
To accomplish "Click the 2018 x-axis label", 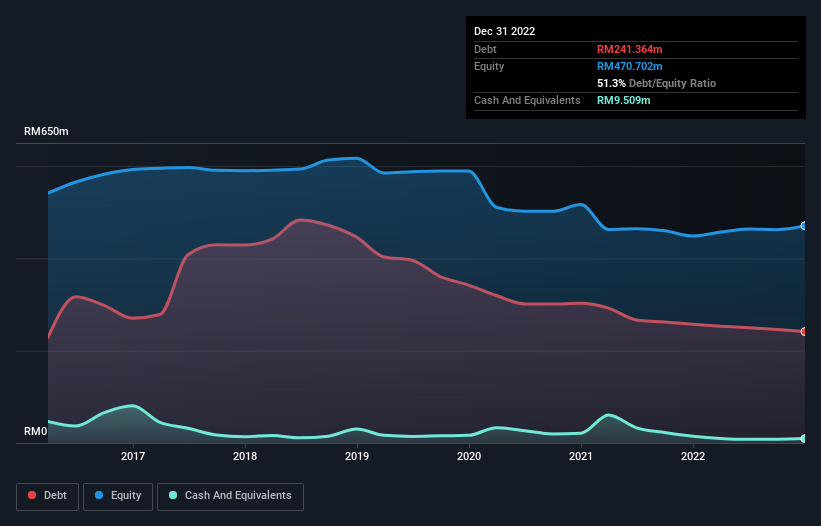I will point(245,456).
